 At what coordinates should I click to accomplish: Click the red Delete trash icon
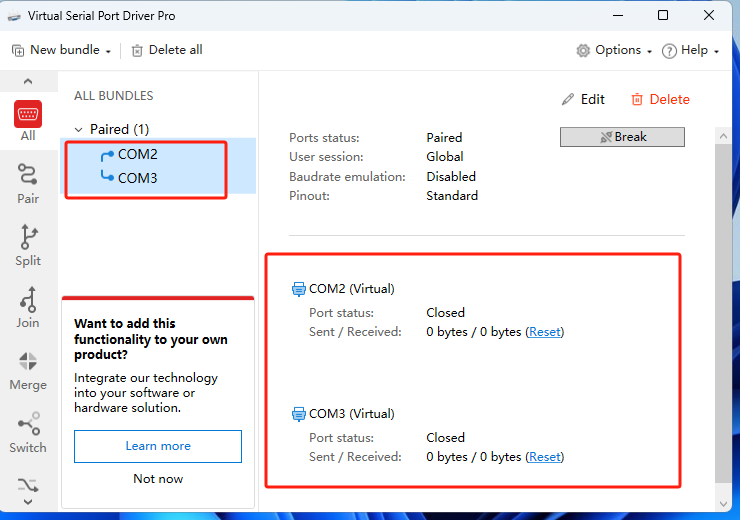click(637, 100)
